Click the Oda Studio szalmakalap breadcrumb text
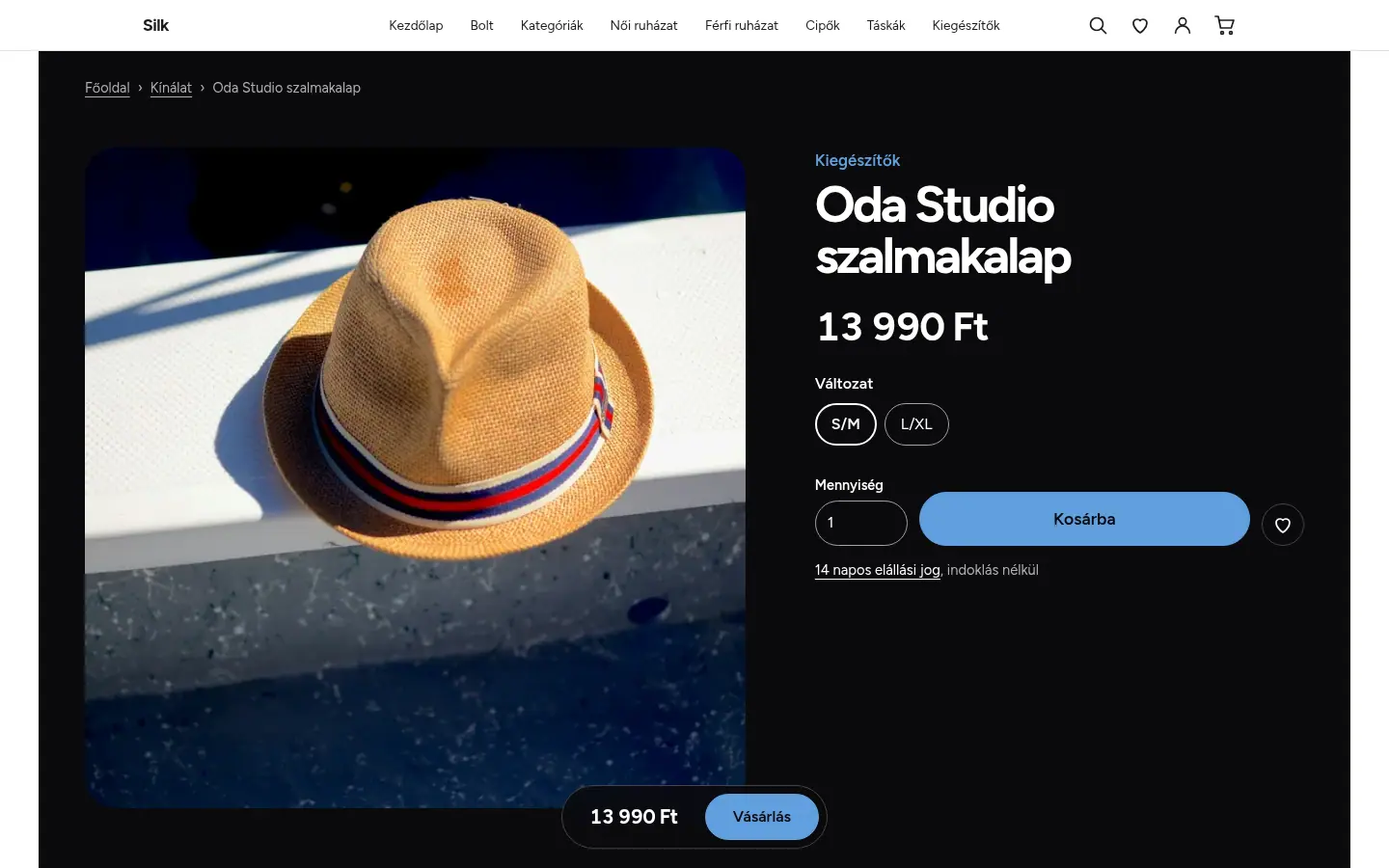1389x868 pixels. [286, 88]
